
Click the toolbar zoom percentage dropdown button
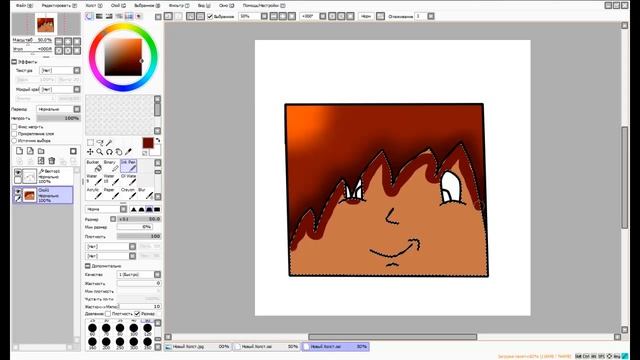(x=264, y=16)
